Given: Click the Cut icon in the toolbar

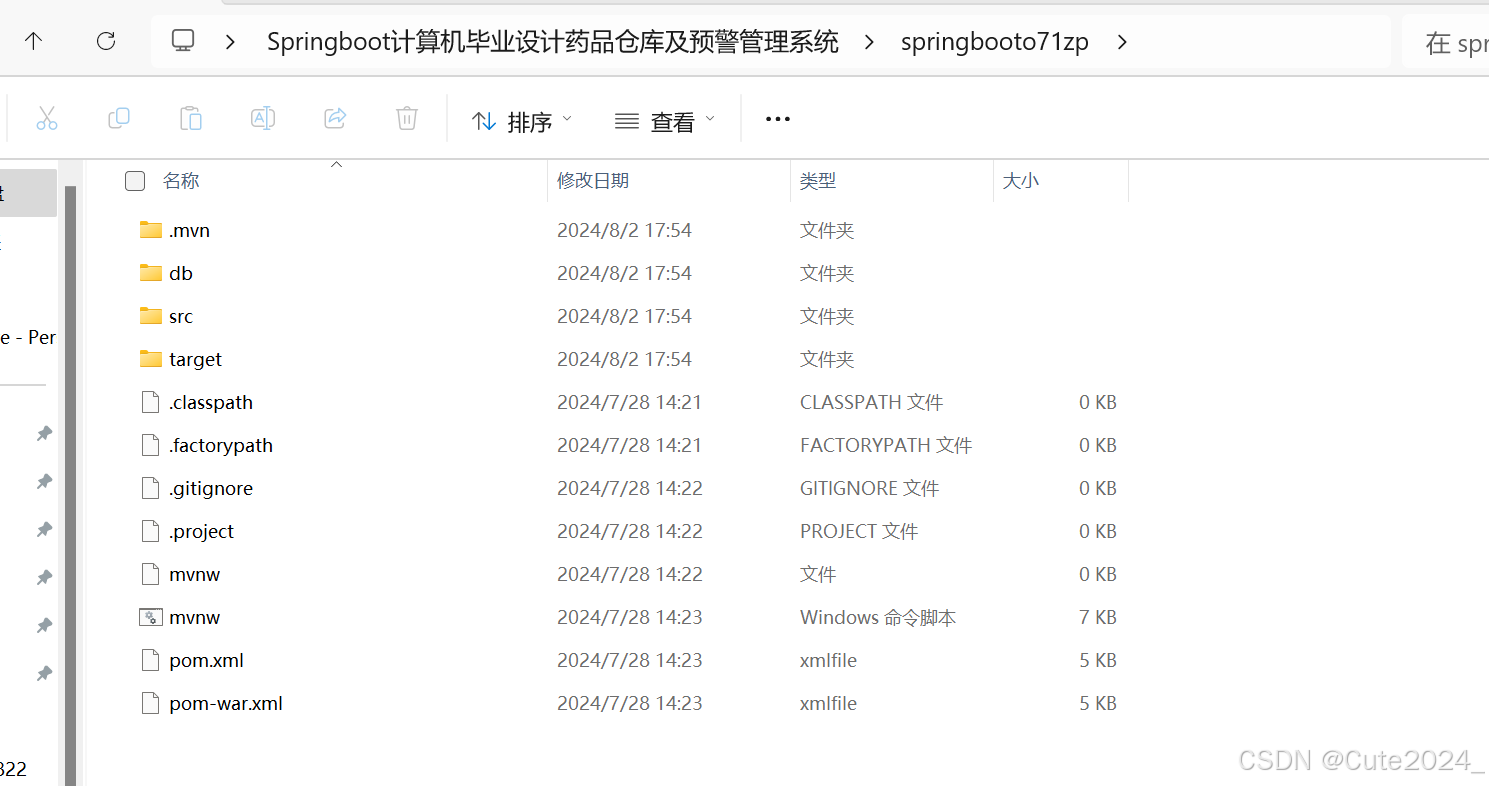Looking at the screenshot, I should (x=47, y=118).
